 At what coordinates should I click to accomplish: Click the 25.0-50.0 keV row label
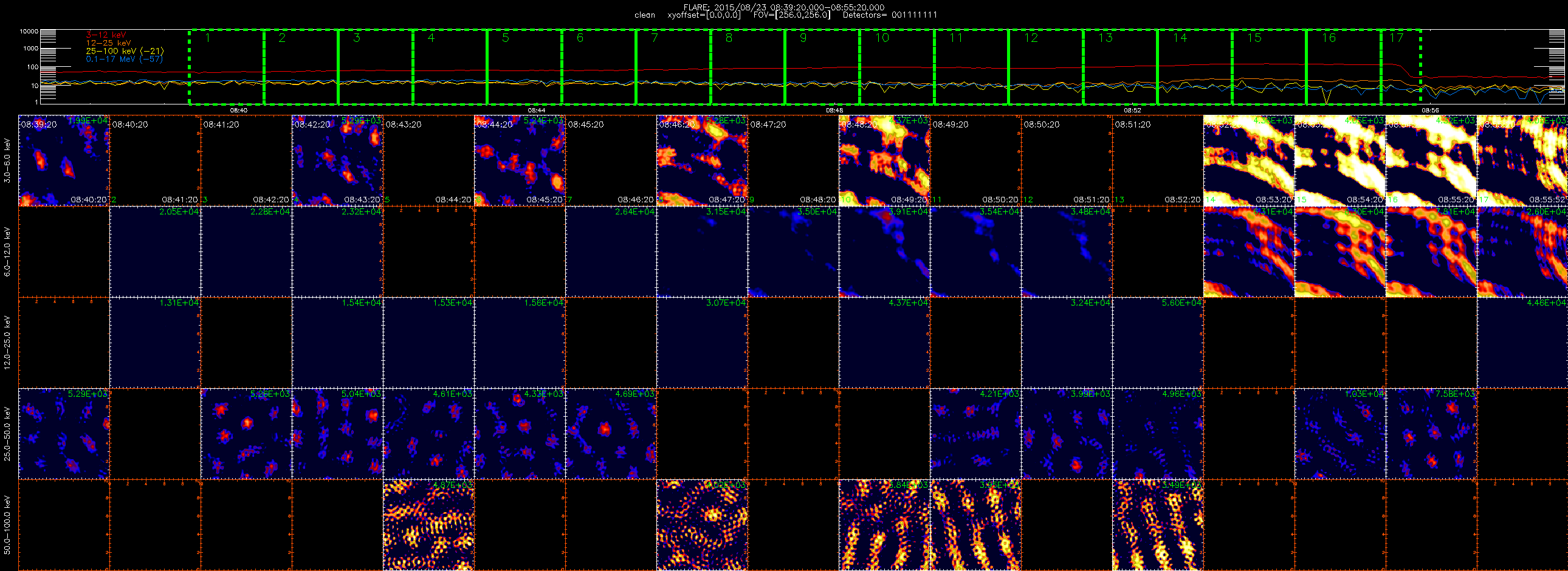coord(7,434)
